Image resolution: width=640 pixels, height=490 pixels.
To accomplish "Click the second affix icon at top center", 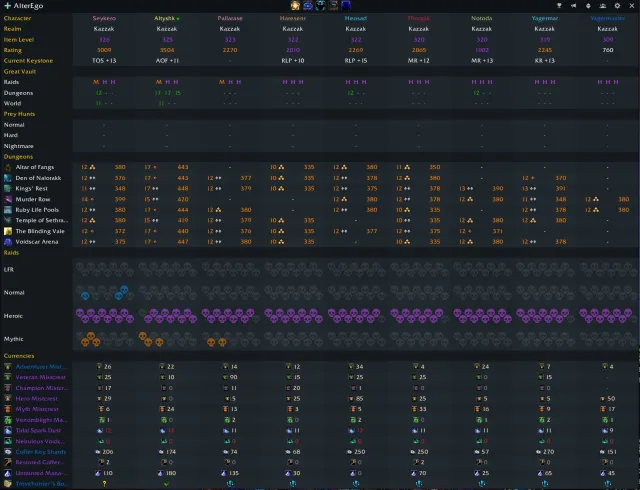I will [x=308, y=5].
